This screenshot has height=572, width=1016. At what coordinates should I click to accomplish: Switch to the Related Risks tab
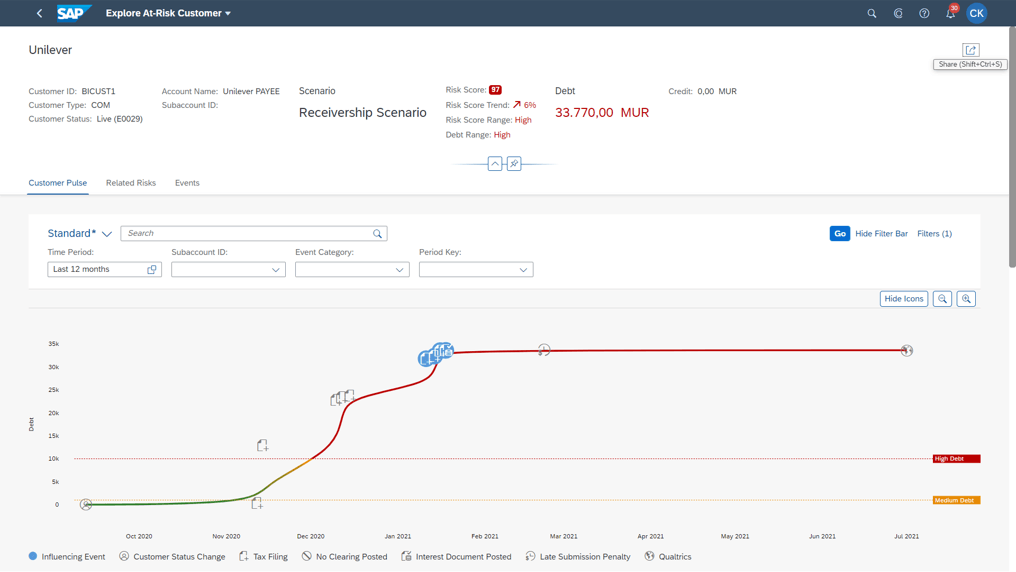[131, 183]
